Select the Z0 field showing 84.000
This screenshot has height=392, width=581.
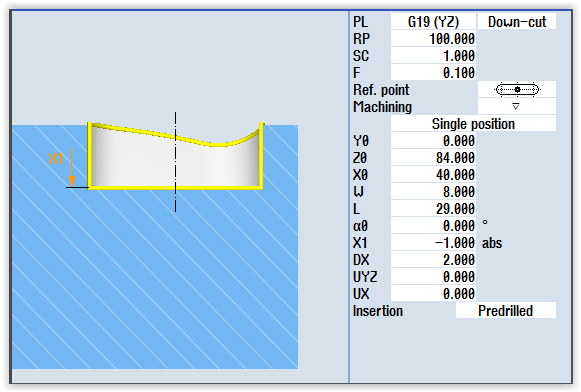(433, 158)
